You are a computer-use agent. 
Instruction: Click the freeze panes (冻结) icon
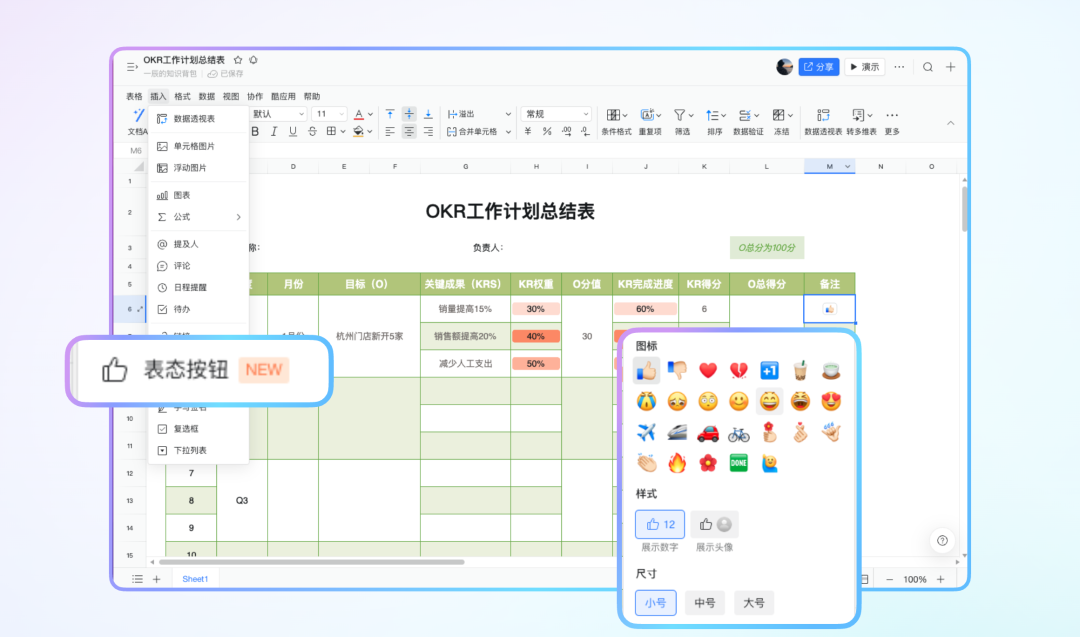[x=781, y=115]
